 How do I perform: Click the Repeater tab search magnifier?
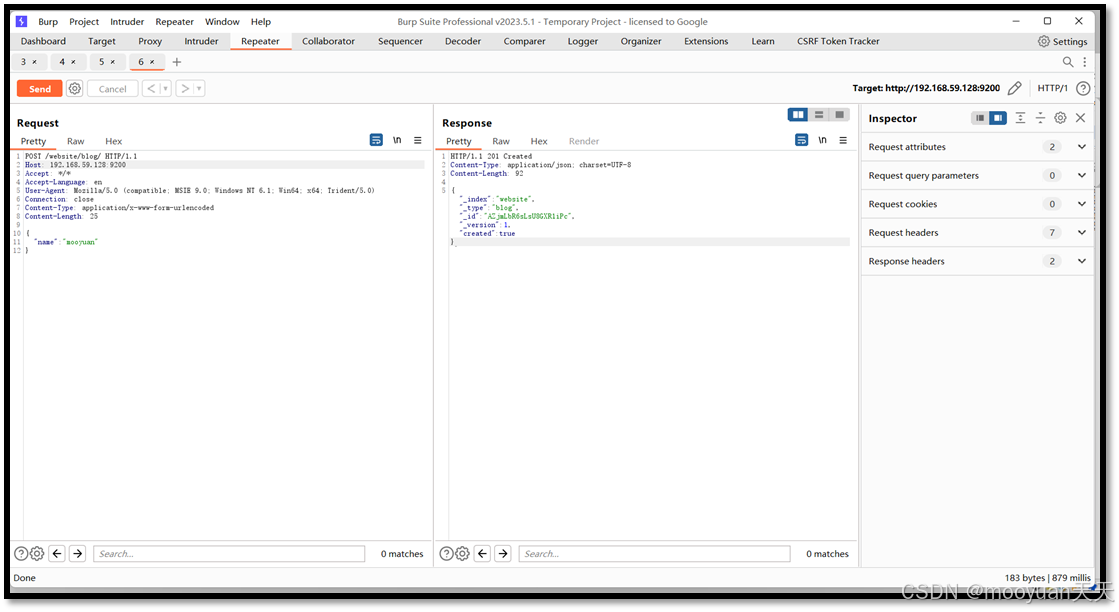click(x=1068, y=62)
